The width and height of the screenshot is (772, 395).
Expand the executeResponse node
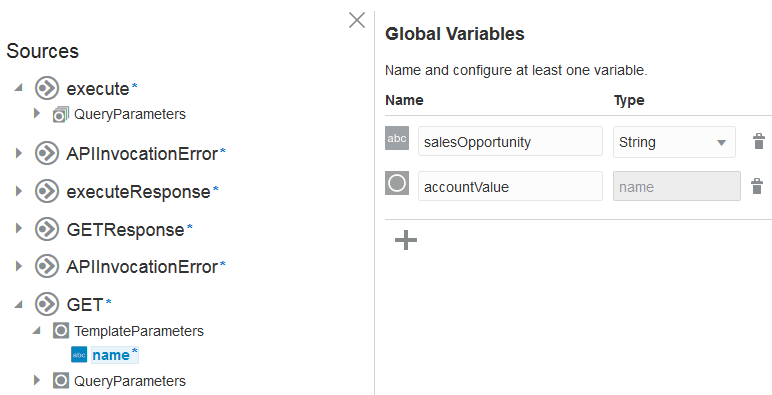click(x=19, y=191)
